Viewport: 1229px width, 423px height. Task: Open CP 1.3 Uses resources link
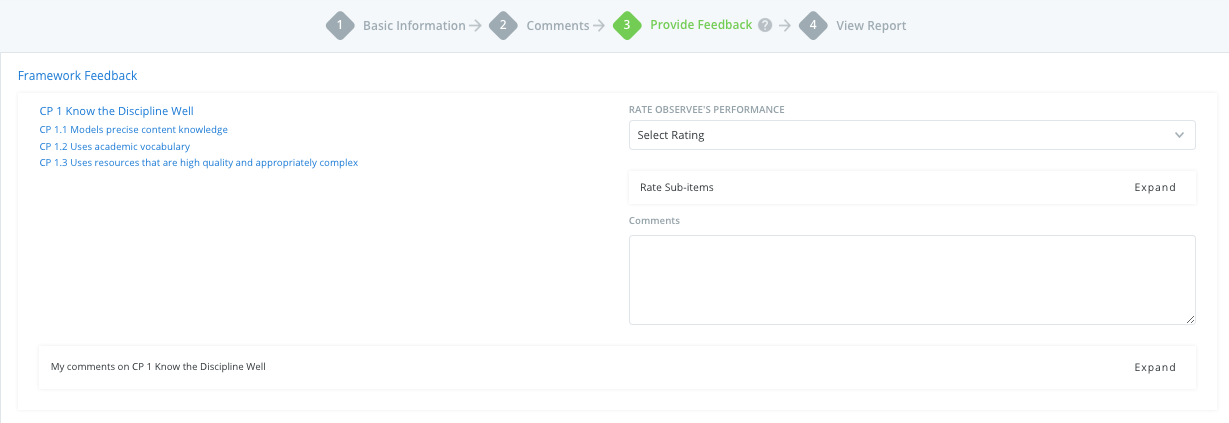pos(199,163)
